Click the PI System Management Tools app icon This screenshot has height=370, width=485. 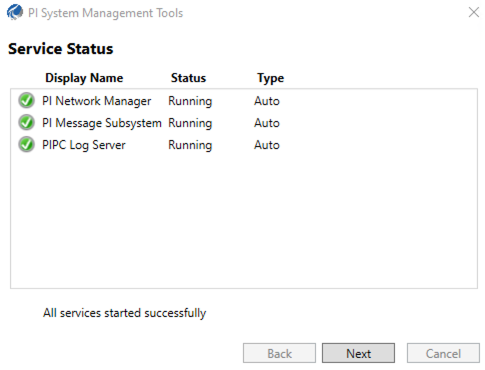pyautogui.click(x=15, y=12)
